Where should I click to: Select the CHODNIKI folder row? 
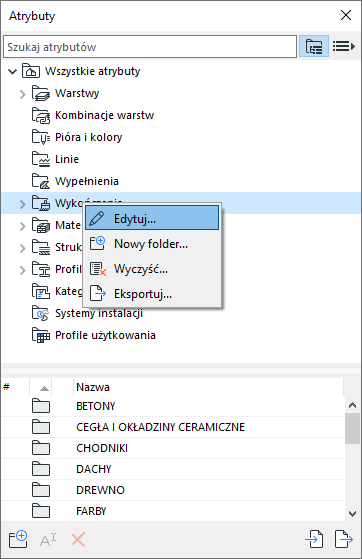point(173,448)
